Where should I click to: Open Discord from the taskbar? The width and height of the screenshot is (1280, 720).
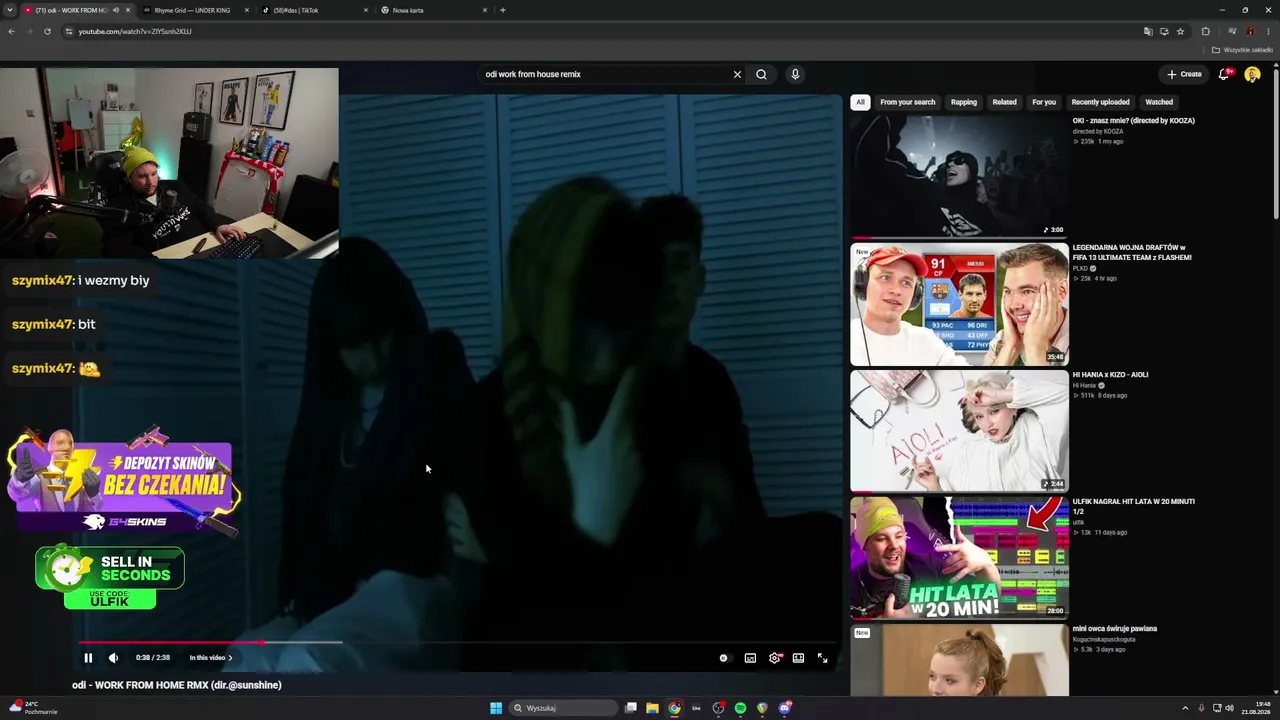click(785, 708)
